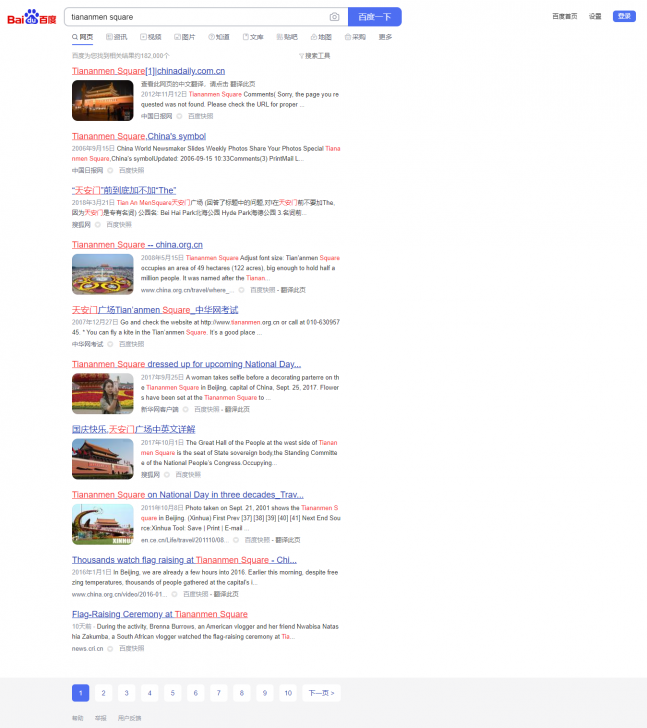Screen dimensions: 647x728
Task: Open source link news.cri.cn
Action: pyautogui.click(x=87, y=649)
